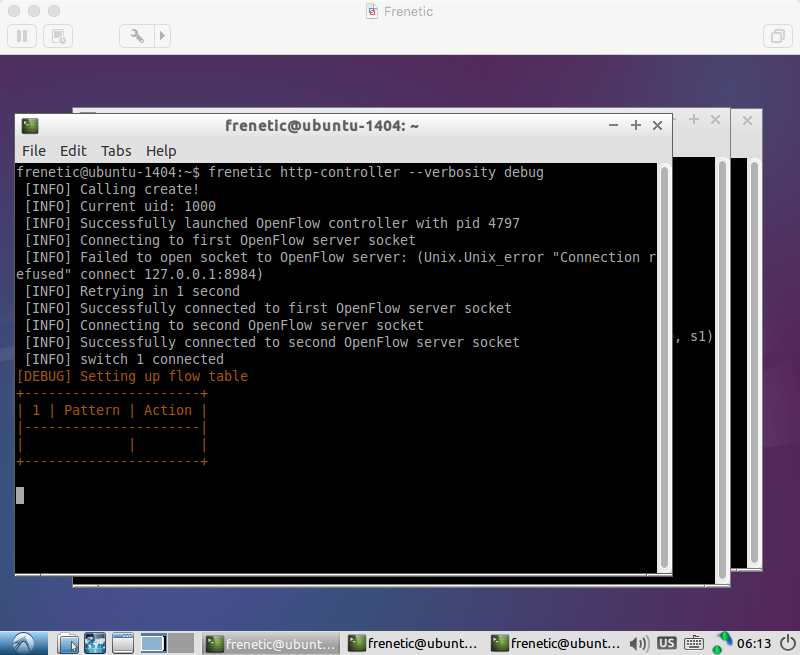Click the keyboard icon in system tray
This screenshot has height=655, width=800.
(x=694, y=644)
